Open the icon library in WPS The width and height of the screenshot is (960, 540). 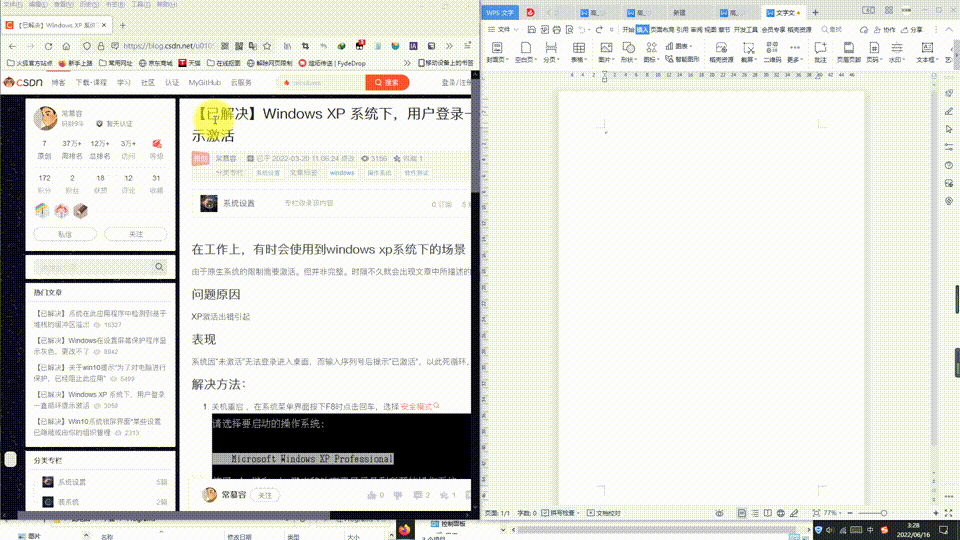651,52
